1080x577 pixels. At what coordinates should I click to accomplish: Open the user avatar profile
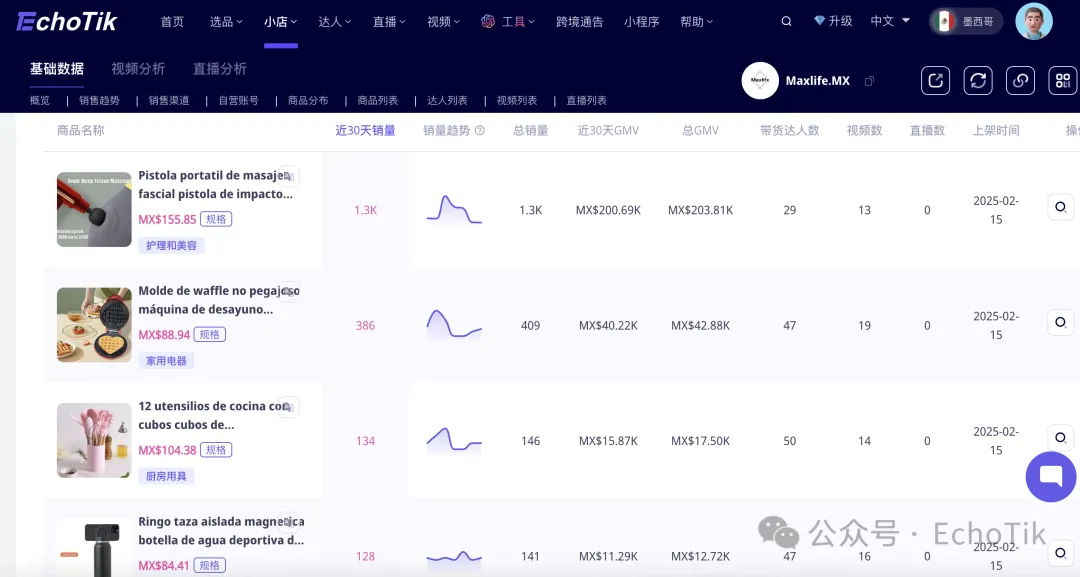coord(1033,21)
